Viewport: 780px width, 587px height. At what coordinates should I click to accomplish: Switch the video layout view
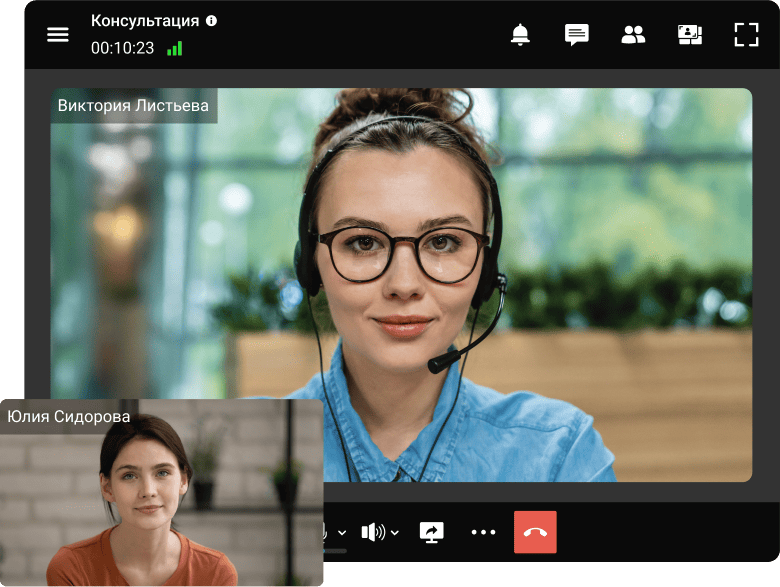coord(690,35)
